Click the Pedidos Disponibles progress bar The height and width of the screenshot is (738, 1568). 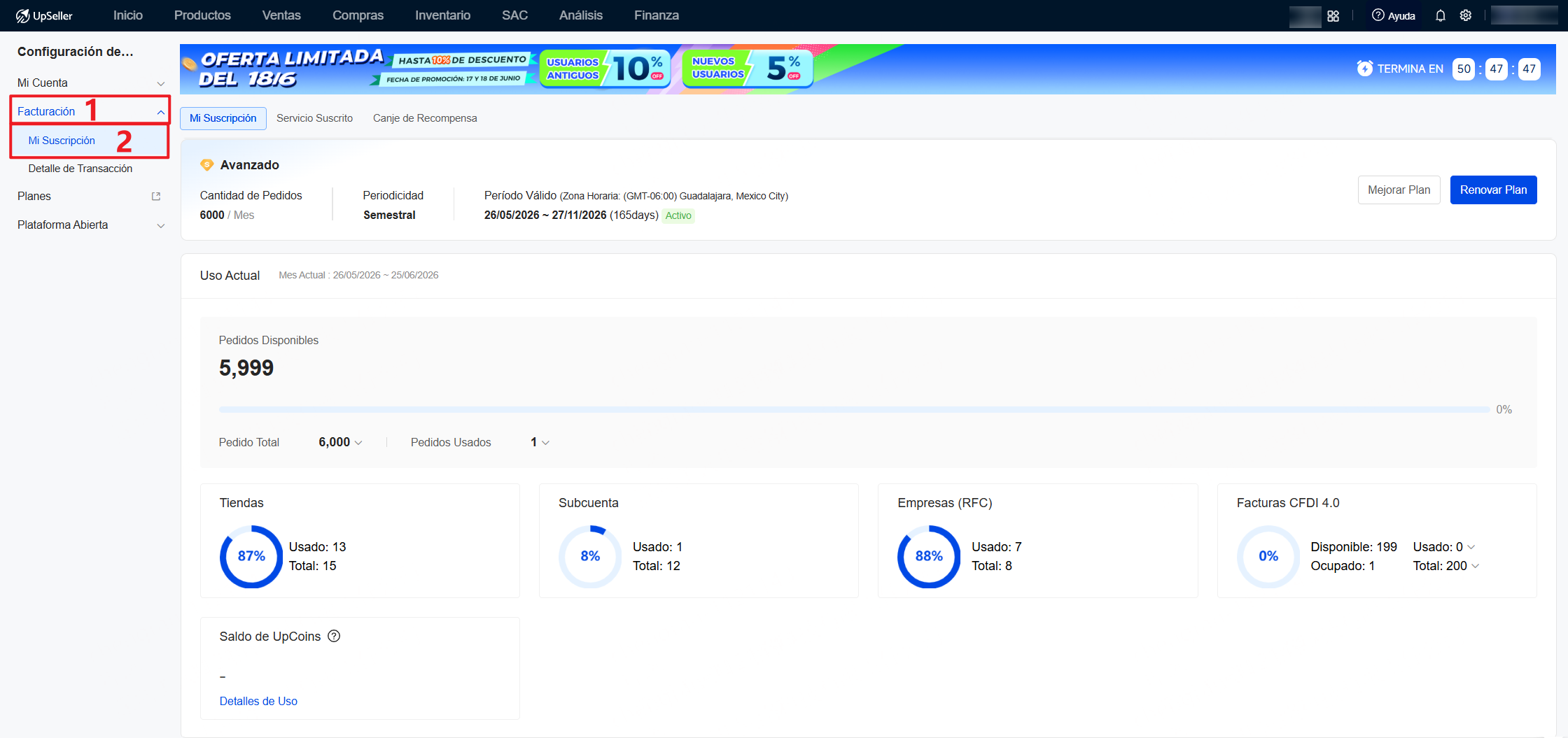click(x=855, y=409)
